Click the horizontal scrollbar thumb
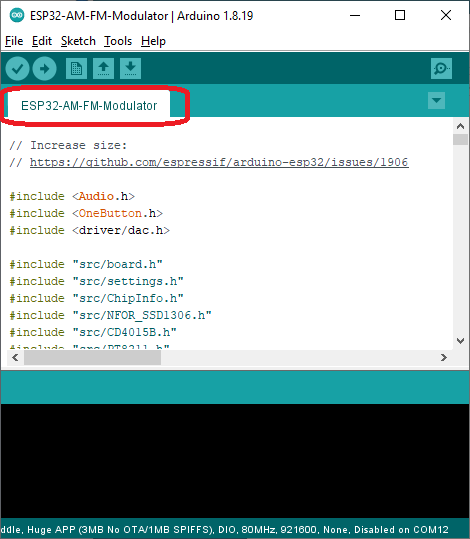The width and height of the screenshot is (470, 539). coord(92,358)
